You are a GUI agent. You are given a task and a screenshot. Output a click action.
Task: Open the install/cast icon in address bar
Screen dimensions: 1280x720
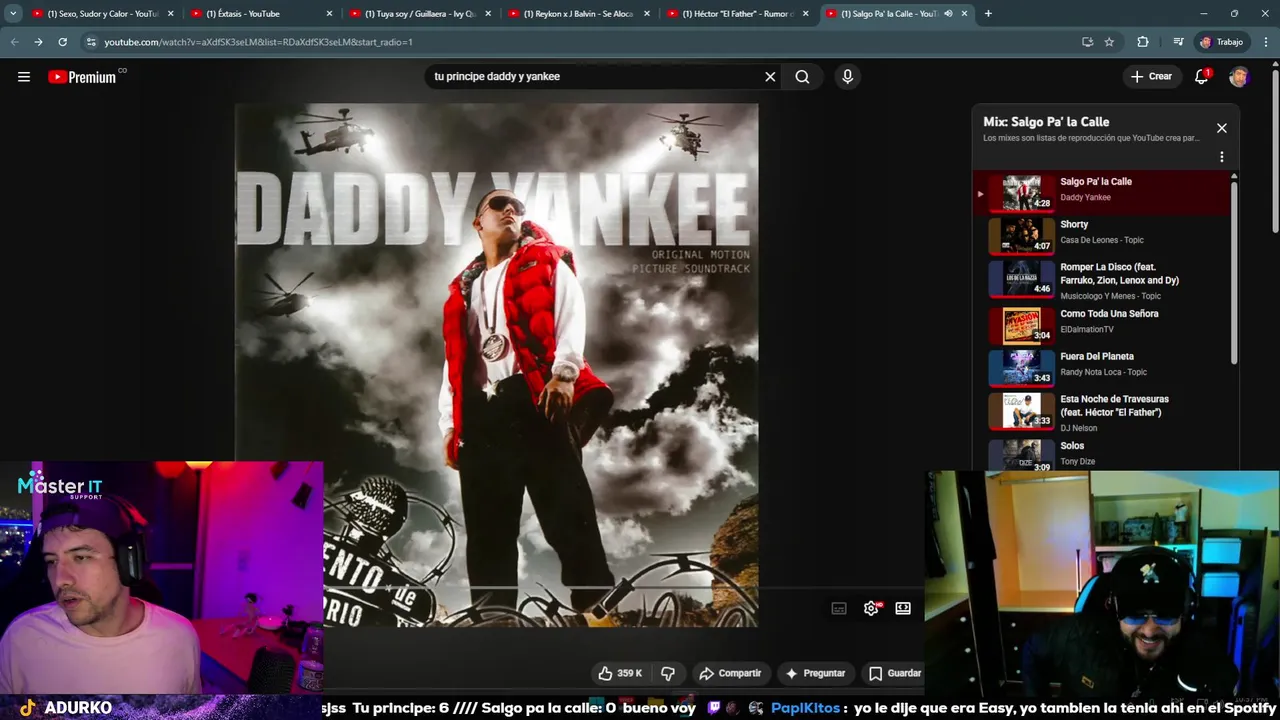(x=1087, y=42)
